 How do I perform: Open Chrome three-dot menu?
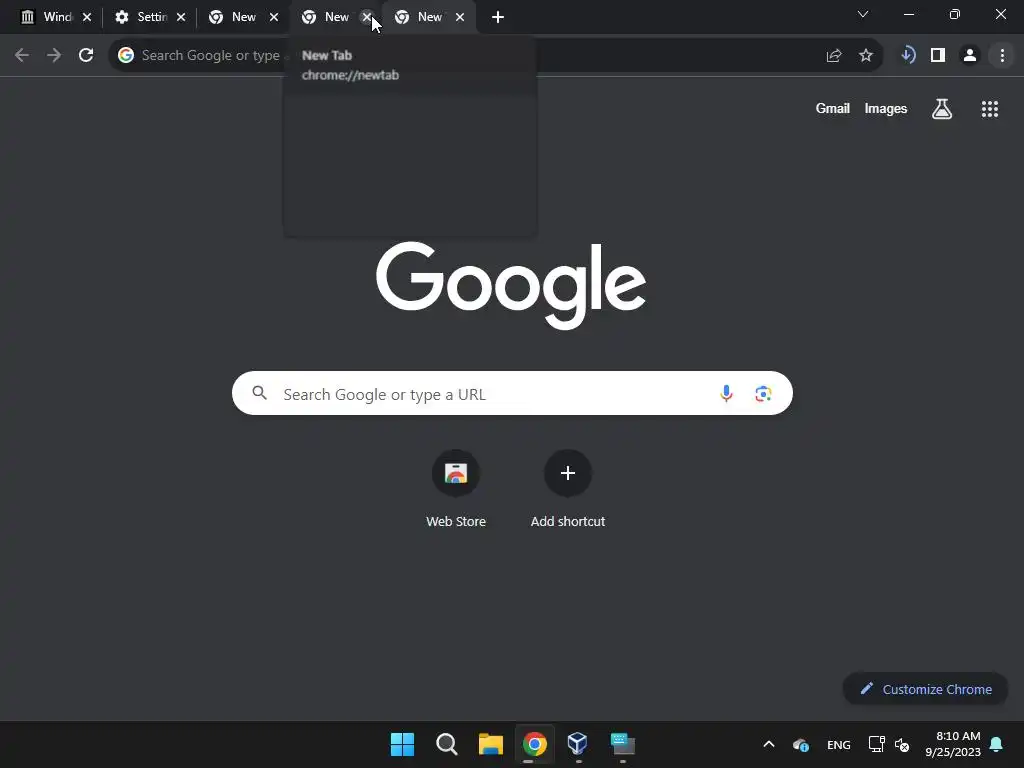[1002, 56]
